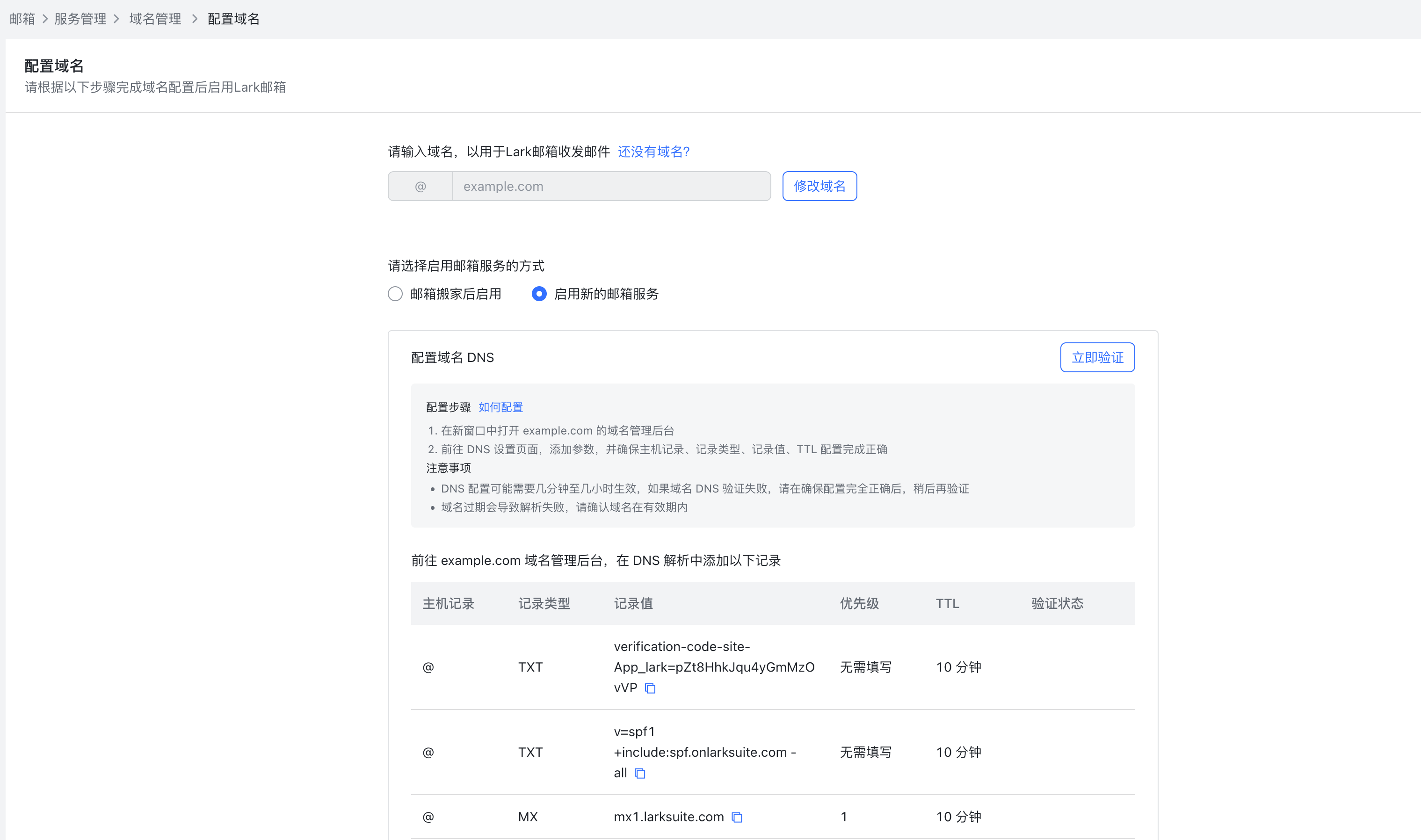Image resolution: width=1421 pixels, height=840 pixels.
Task: Click the mx1.larksuite.com record value text
Action: (669, 817)
